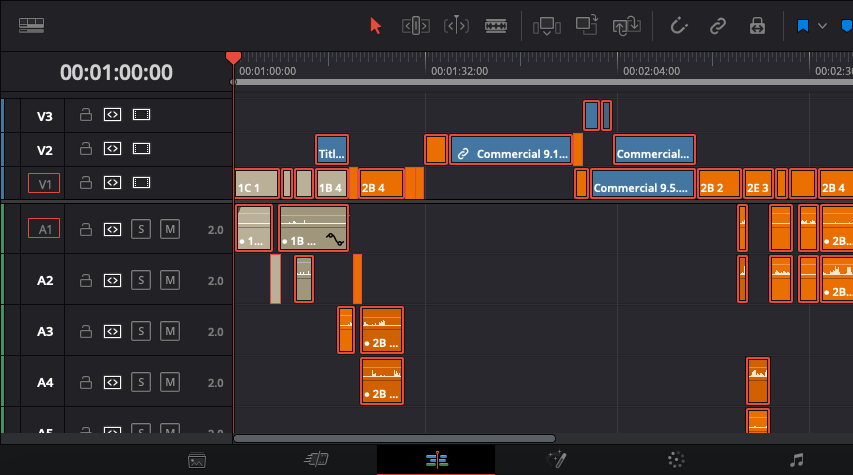The width and height of the screenshot is (853, 475).
Task: Open the timeline view options icon
Action: 31,25
